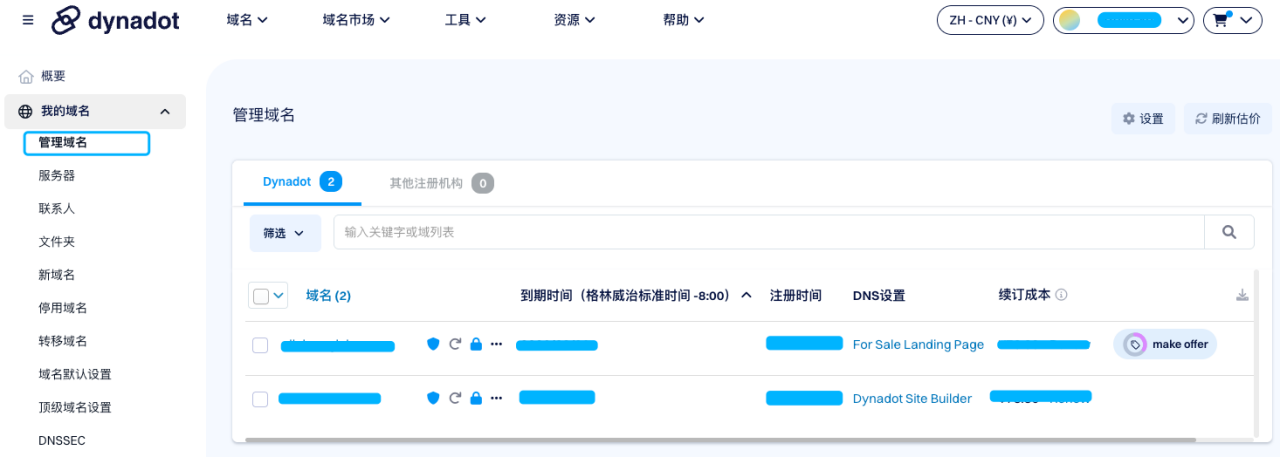Viewport: 1280px width, 457px height.
Task: Open more options in Dynadot Site Builder row
Action: tap(497, 398)
